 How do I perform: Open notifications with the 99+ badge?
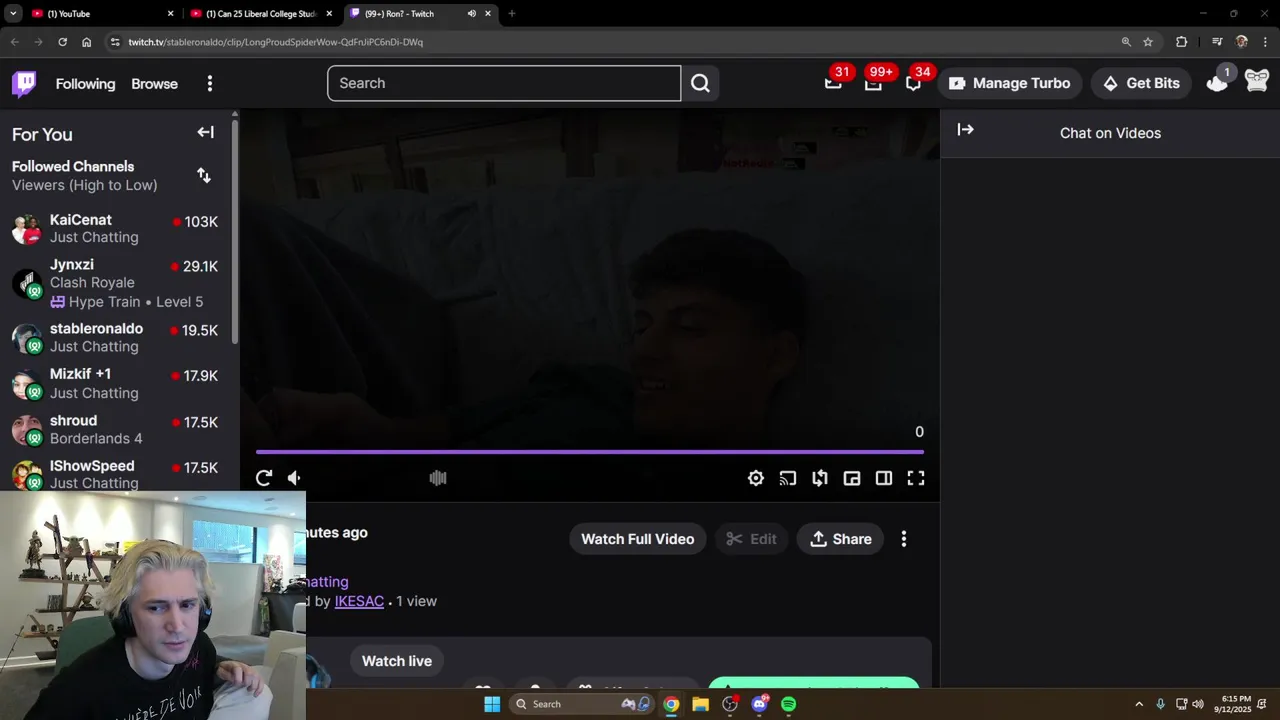click(873, 82)
